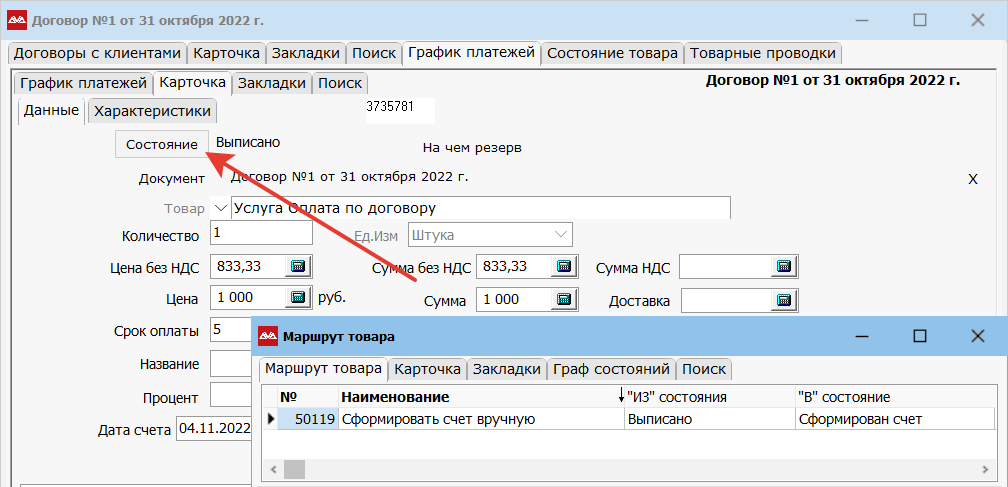Click the app logo in Договор №1 title bar
Screen dimensions: 1008x487
coord(17,20)
